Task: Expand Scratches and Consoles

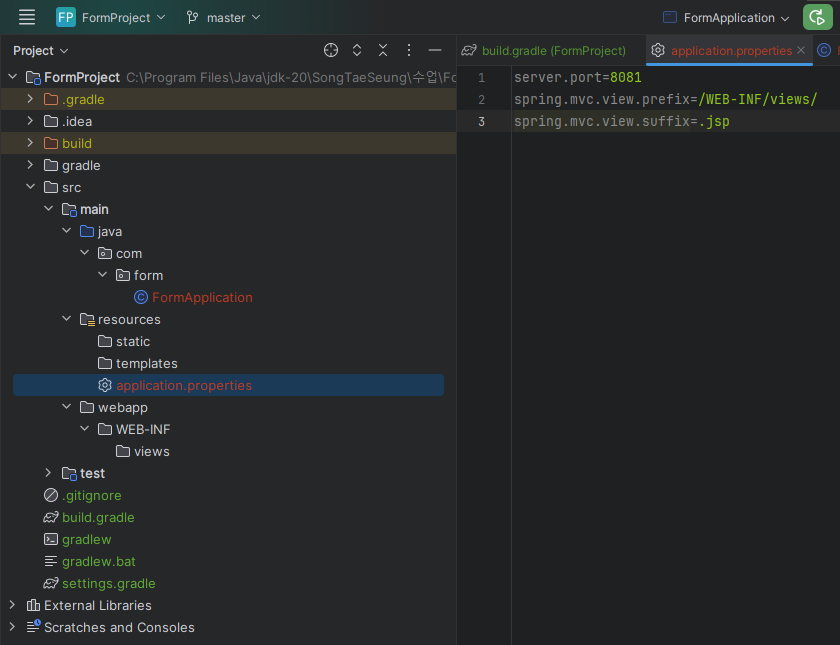Action: click(12, 627)
